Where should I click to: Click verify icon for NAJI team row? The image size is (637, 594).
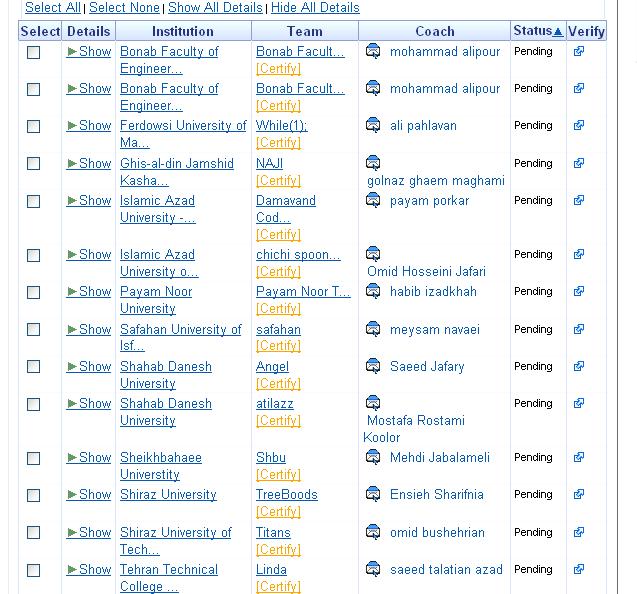pos(578,164)
